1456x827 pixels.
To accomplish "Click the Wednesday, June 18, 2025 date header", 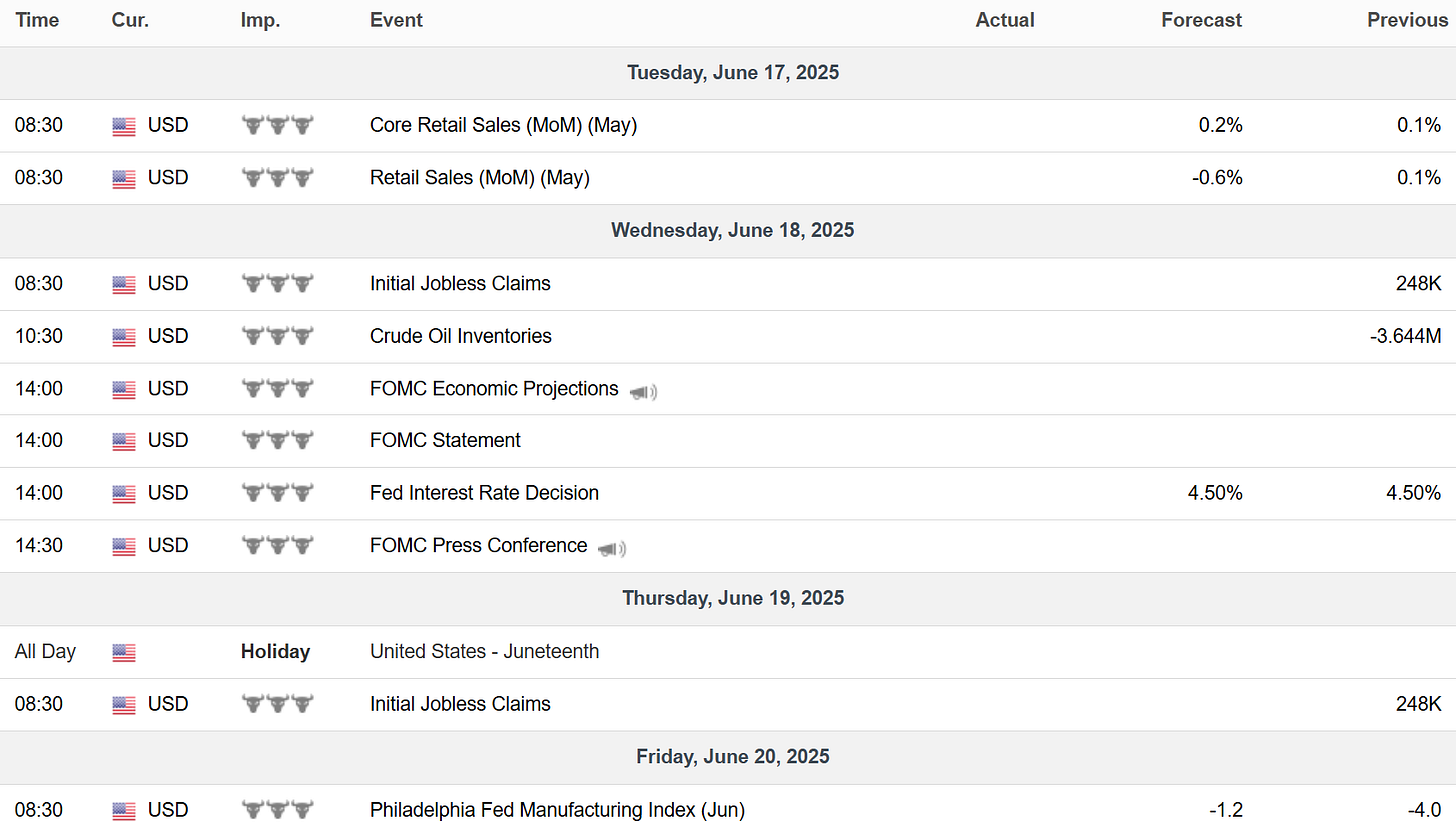I will tap(732, 230).
